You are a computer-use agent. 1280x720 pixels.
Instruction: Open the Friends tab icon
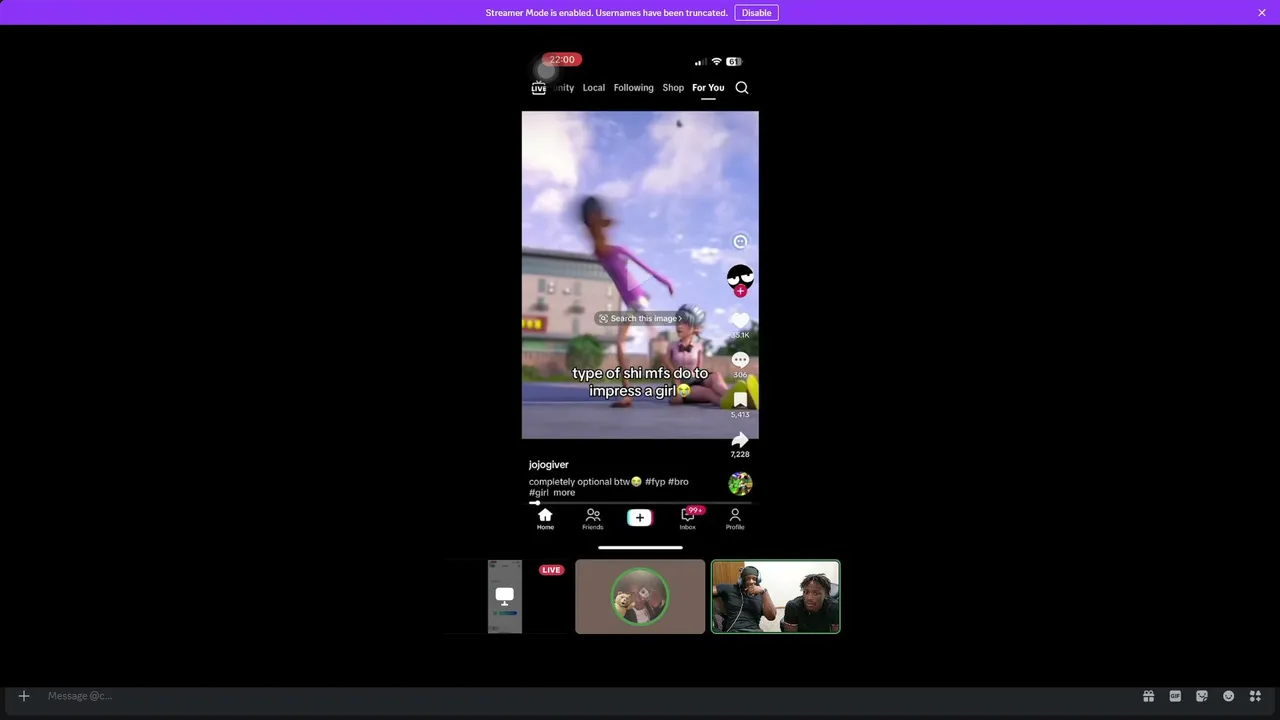click(593, 519)
